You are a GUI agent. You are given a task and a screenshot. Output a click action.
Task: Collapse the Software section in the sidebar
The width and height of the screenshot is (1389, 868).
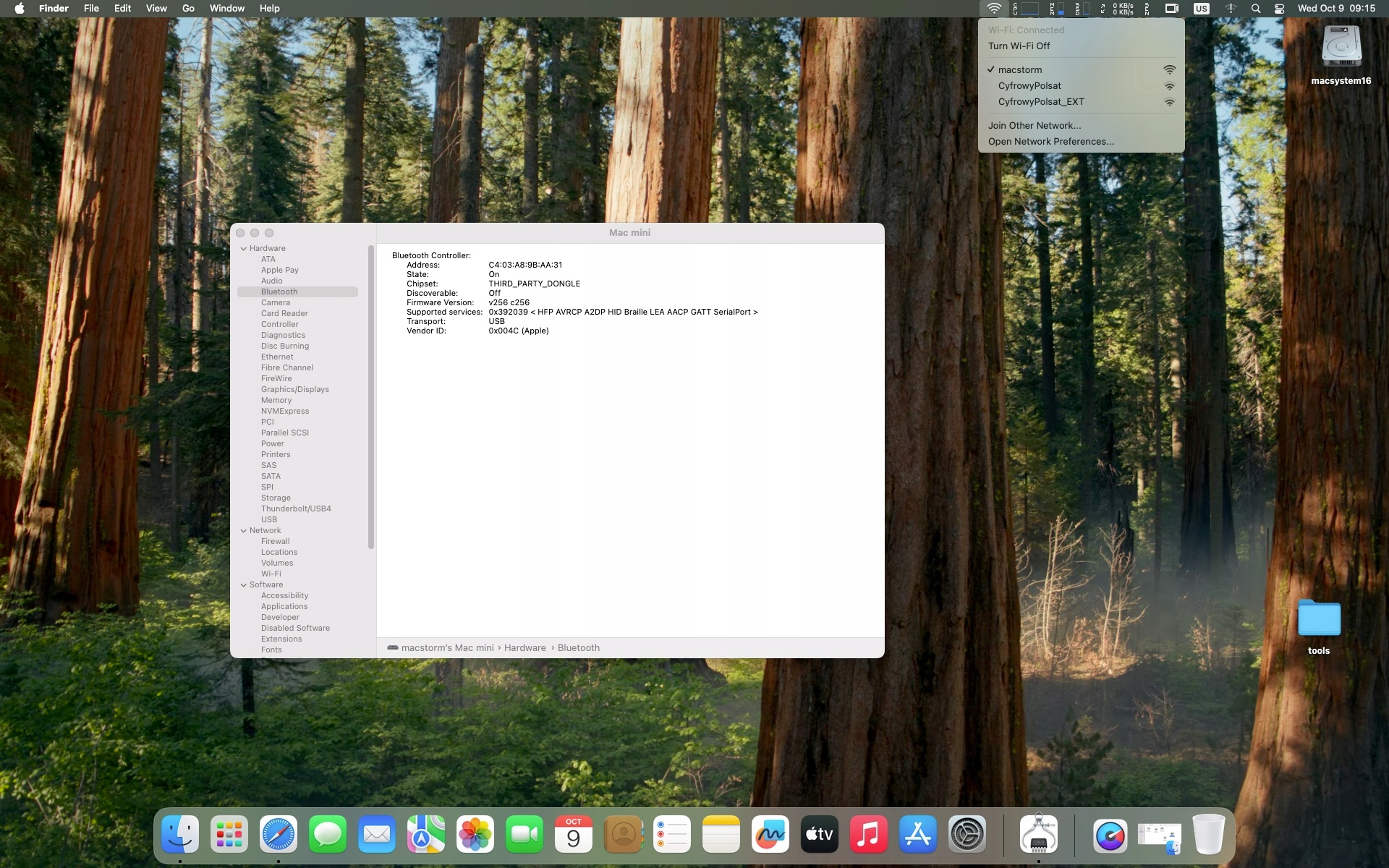(x=244, y=585)
